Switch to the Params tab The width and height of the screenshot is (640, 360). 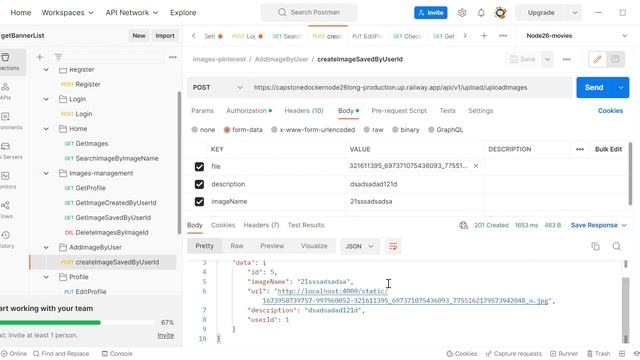coord(202,111)
